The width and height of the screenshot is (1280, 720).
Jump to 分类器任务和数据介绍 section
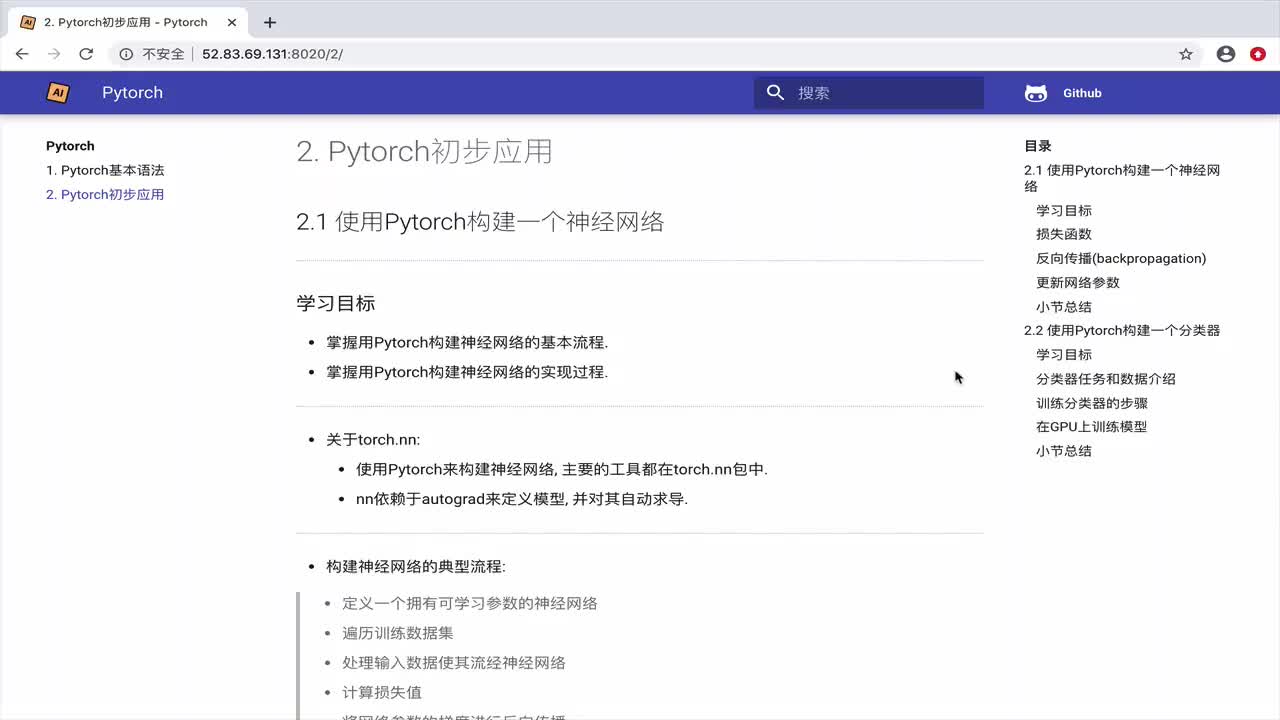tap(1106, 379)
